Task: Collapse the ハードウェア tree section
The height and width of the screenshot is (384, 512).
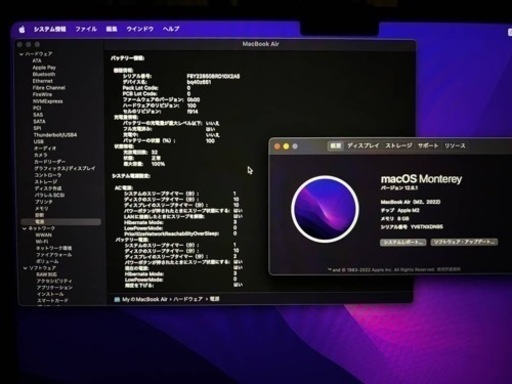Action: pos(21,54)
